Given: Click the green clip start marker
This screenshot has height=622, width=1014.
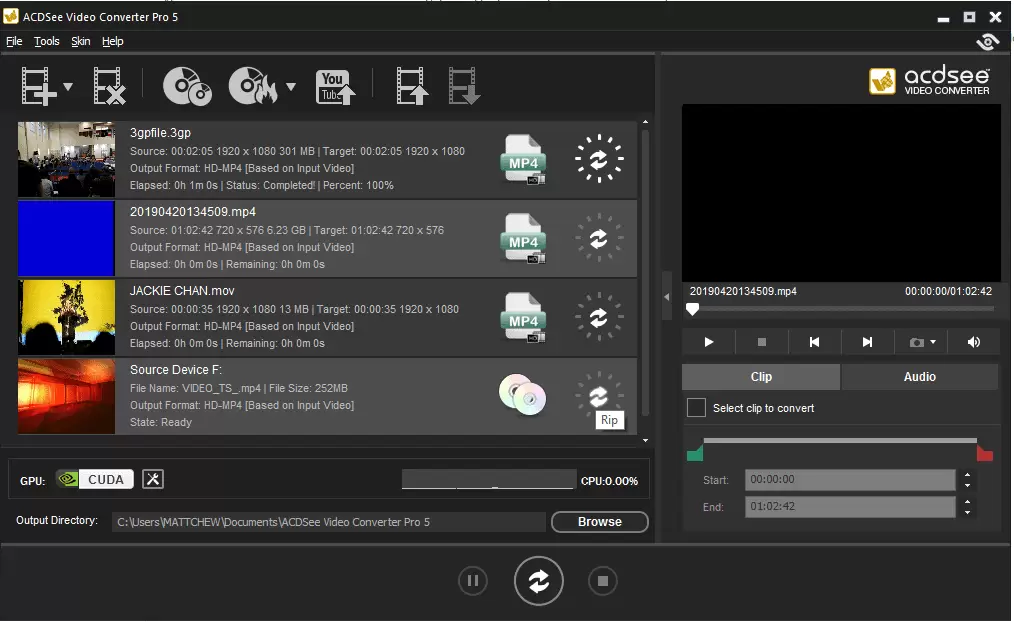Looking at the screenshot, I should [695, 453].
